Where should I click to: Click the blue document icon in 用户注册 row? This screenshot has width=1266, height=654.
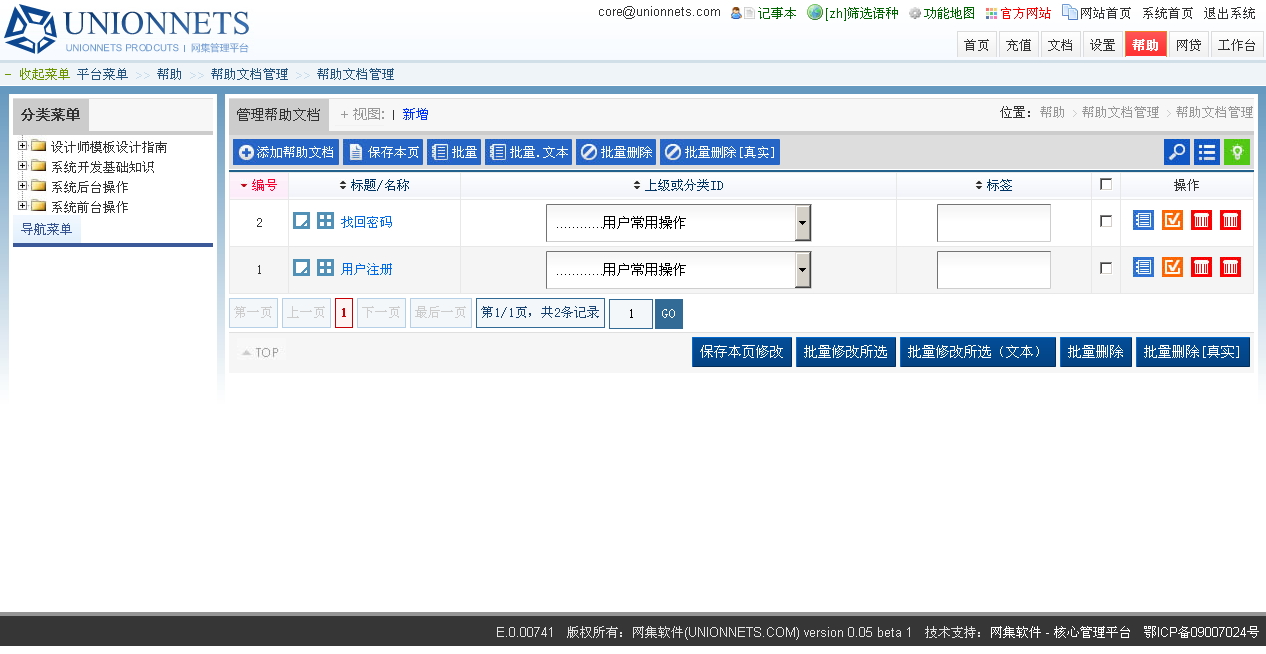coord(1143,267)
